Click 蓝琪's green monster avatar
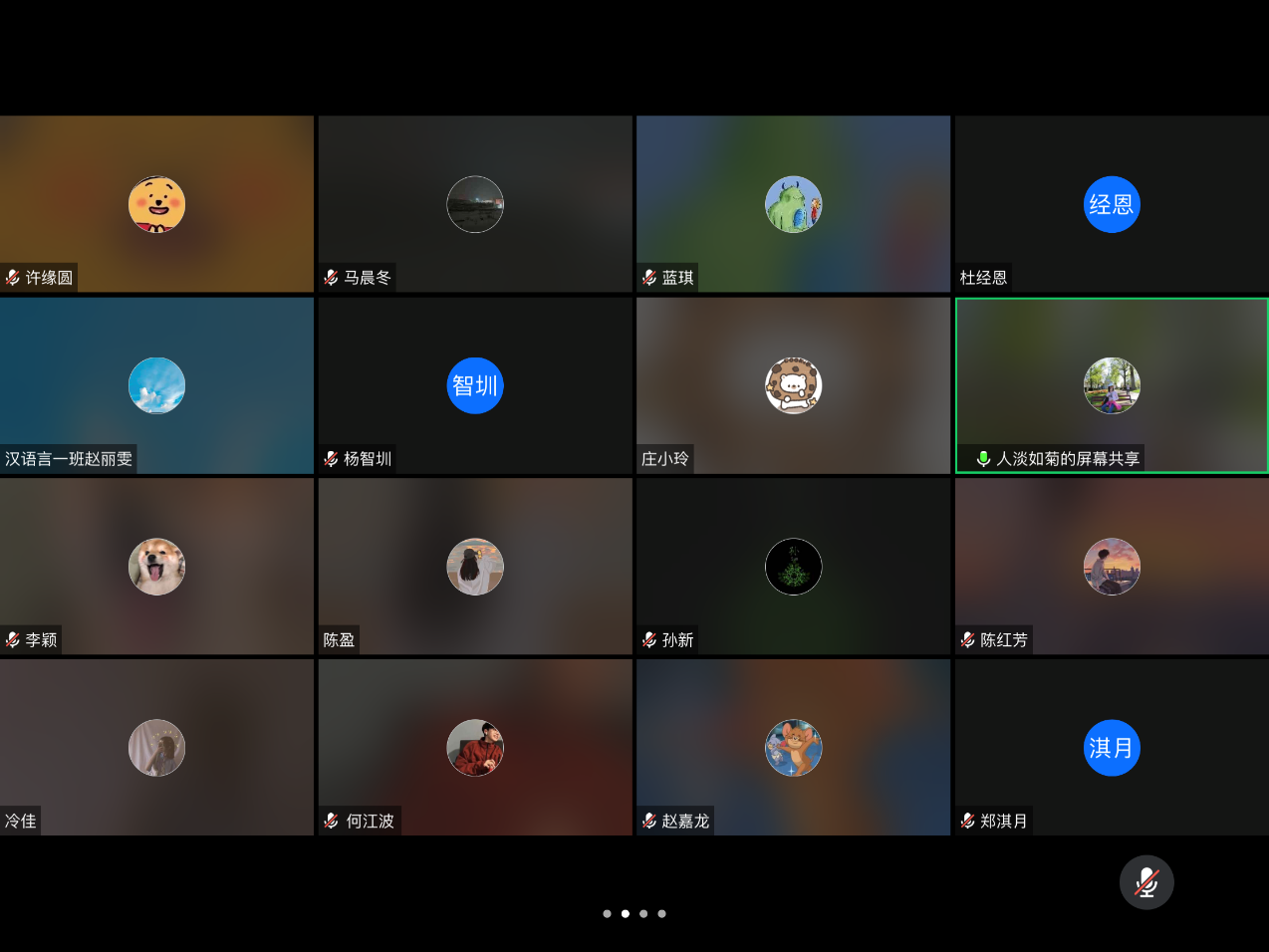Screen dimensions: 1269x952 tap(793, 204)
